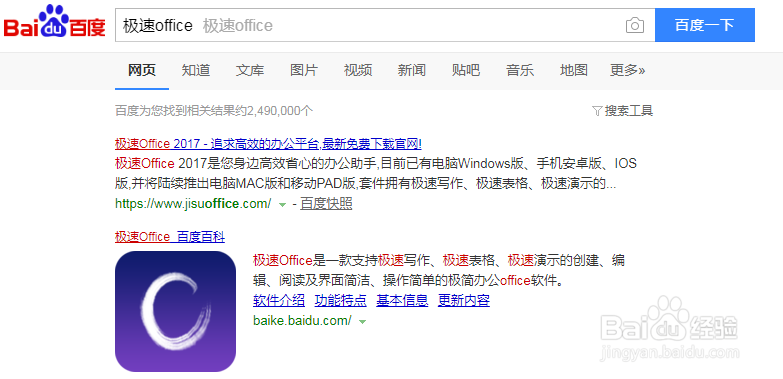
Task: Open the 百度快照 cached link
Action: pyautogui.click(x=326, y=204)
